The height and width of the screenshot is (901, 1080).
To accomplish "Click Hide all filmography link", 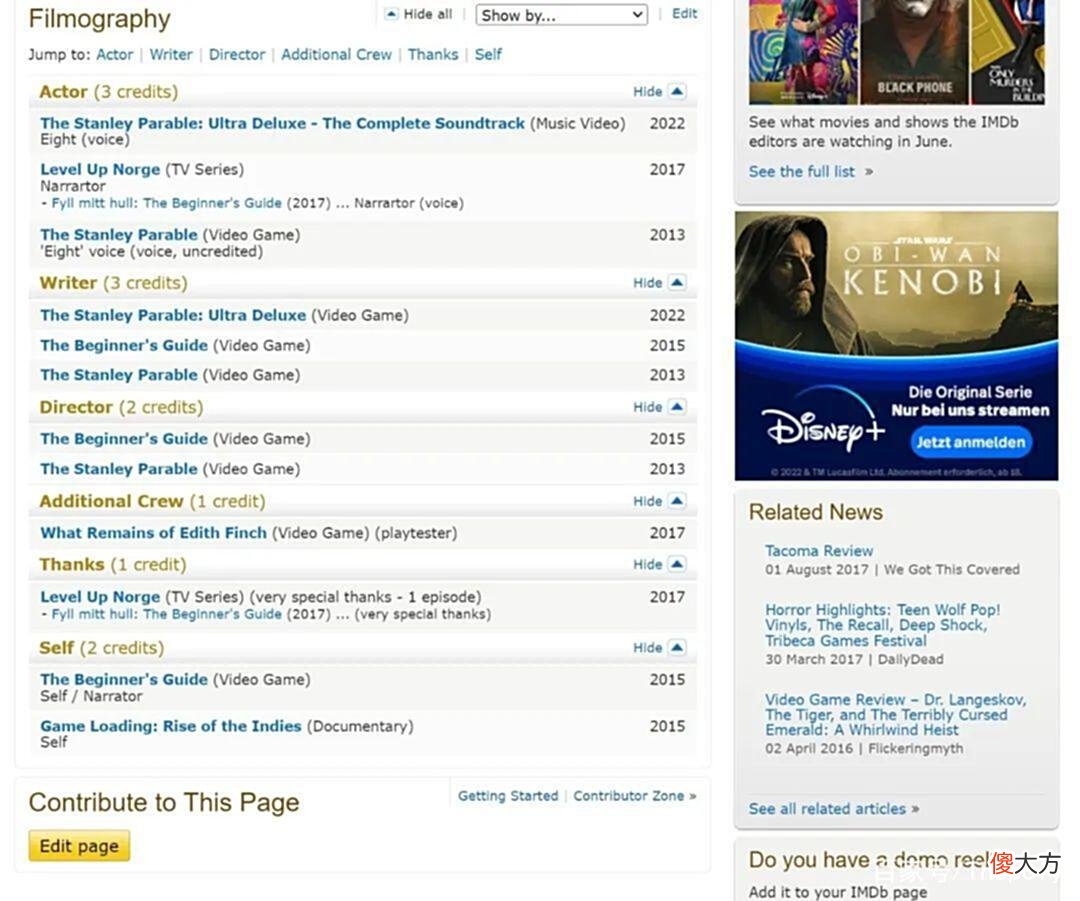I will click(428, 14).
